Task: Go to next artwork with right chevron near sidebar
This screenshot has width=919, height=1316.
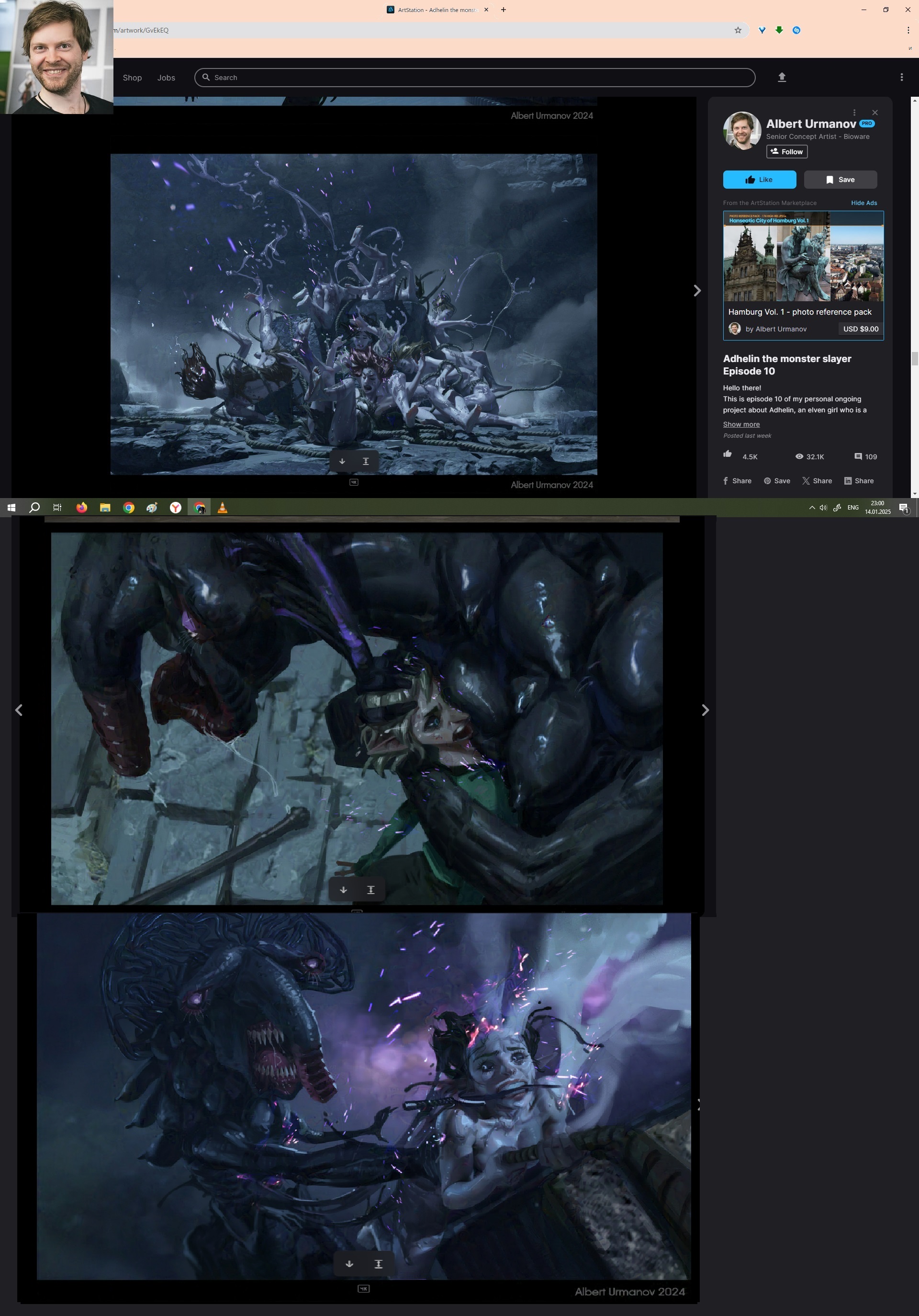Action: pos(697,291)
